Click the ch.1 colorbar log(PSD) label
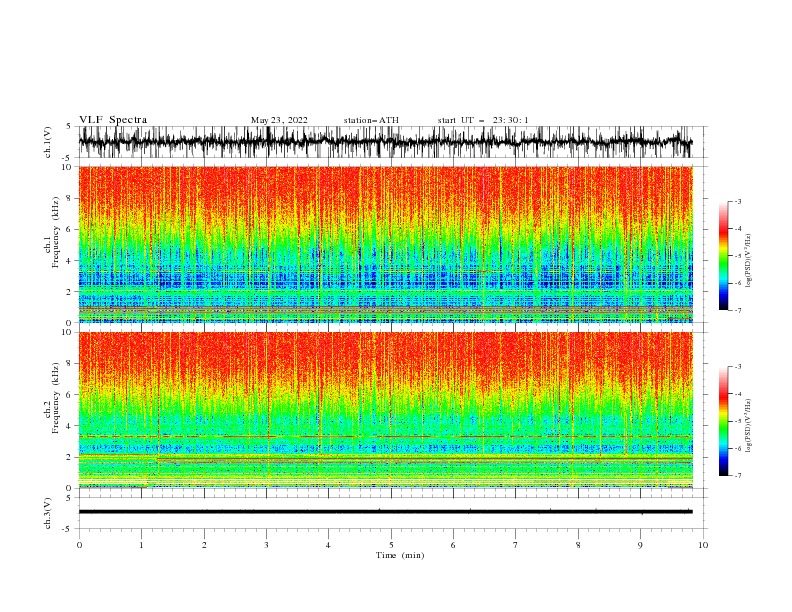 coord(748,261)
